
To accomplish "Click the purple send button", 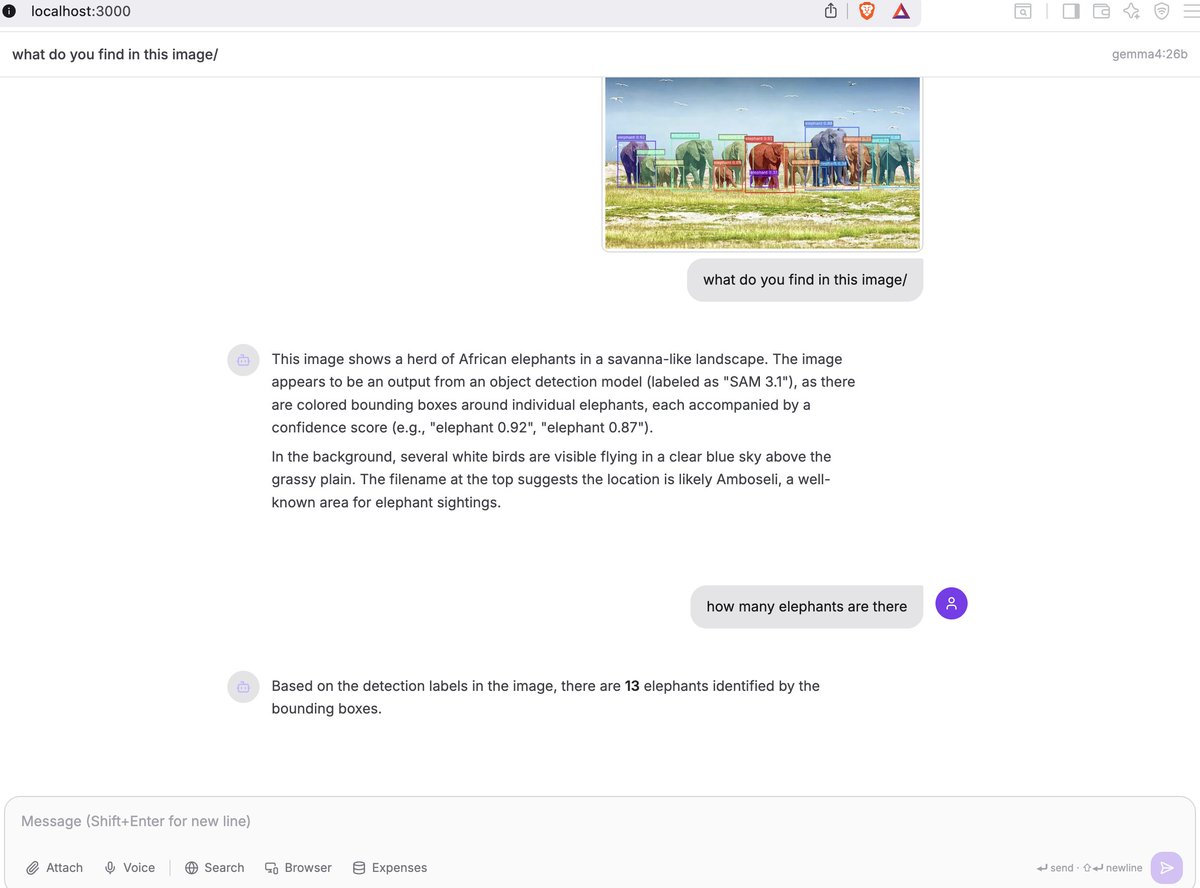I will click(x=1166, y=868).
